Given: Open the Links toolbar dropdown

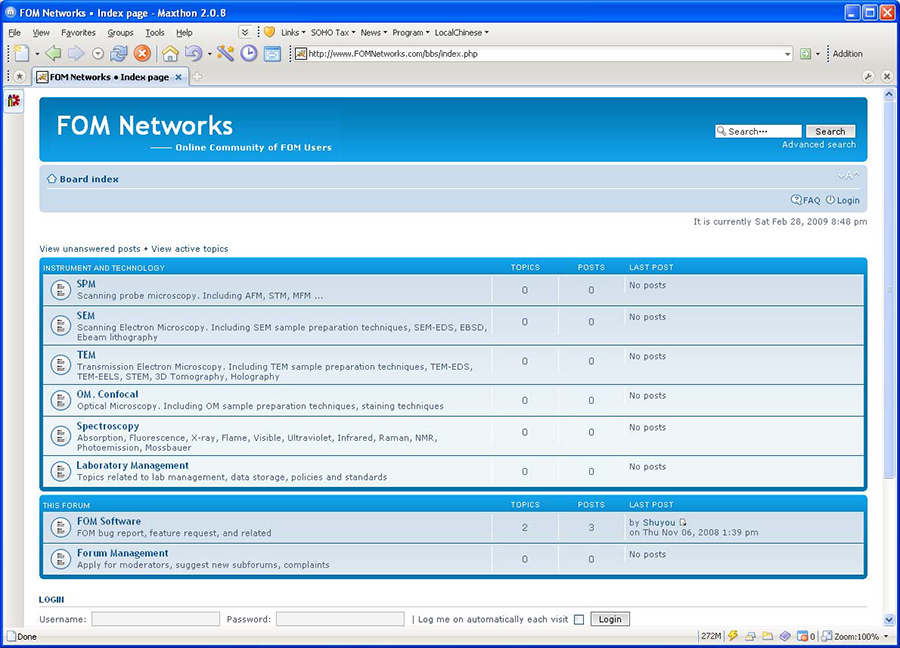Looking at the screenshot, I should [293, 32].
